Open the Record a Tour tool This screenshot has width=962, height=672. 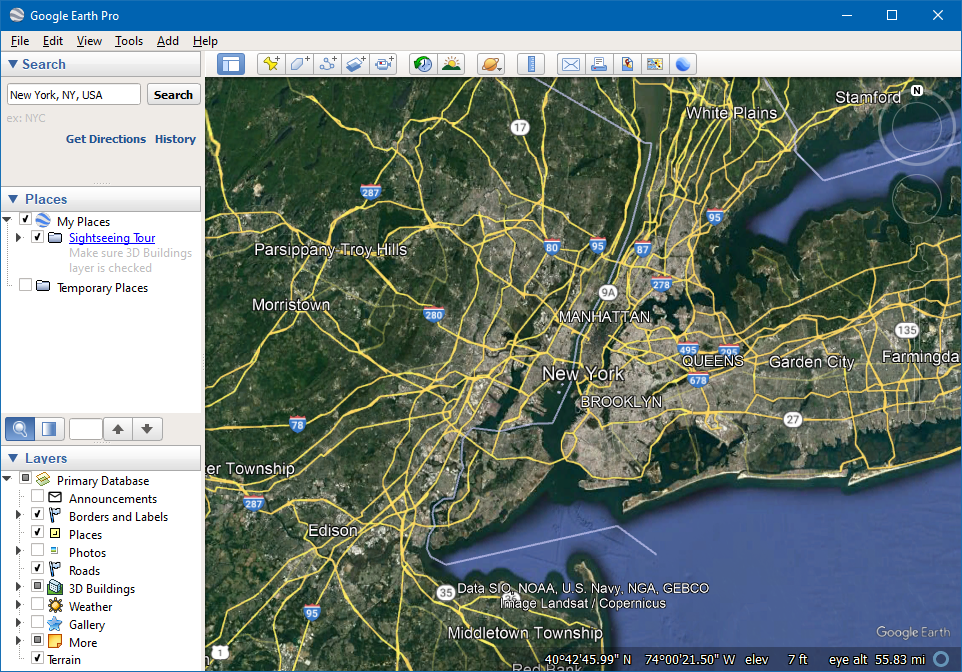[384, 64]
